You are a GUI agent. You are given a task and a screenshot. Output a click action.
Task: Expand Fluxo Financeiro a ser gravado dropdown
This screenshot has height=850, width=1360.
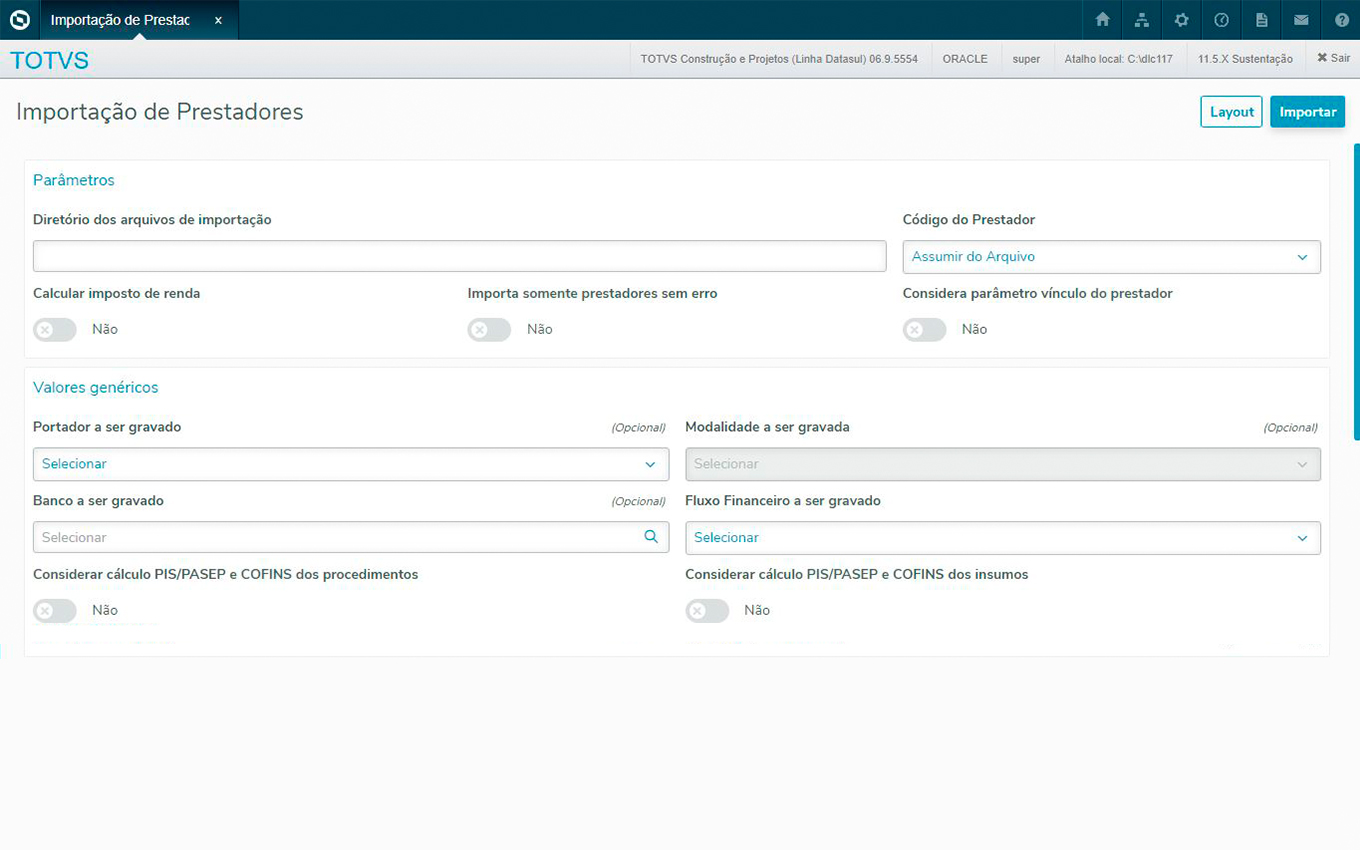click(1002, 538)
